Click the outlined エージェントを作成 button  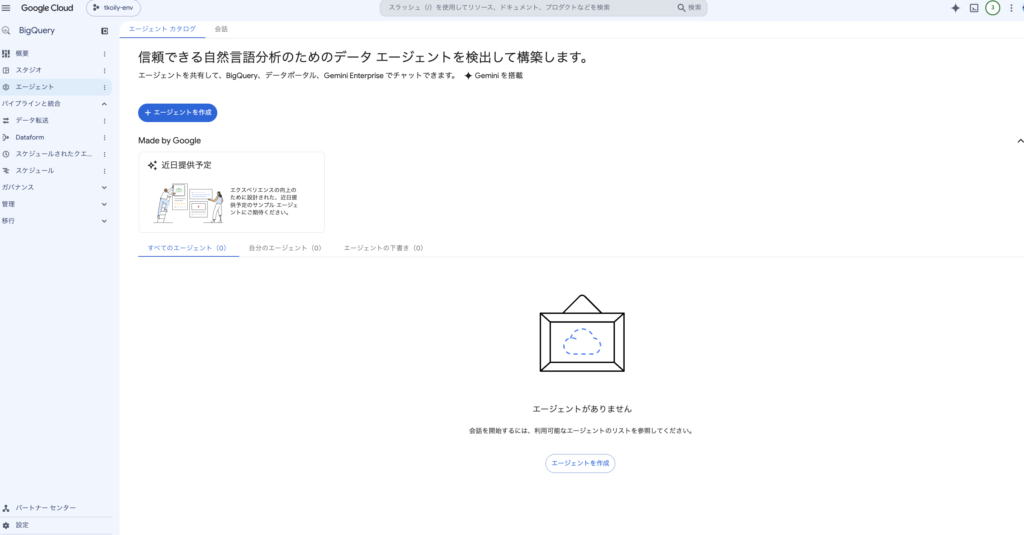pos(580,463)
